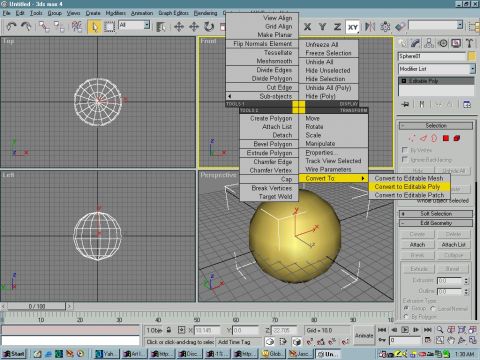Select the Group extrusion type radio

point(406,308)
